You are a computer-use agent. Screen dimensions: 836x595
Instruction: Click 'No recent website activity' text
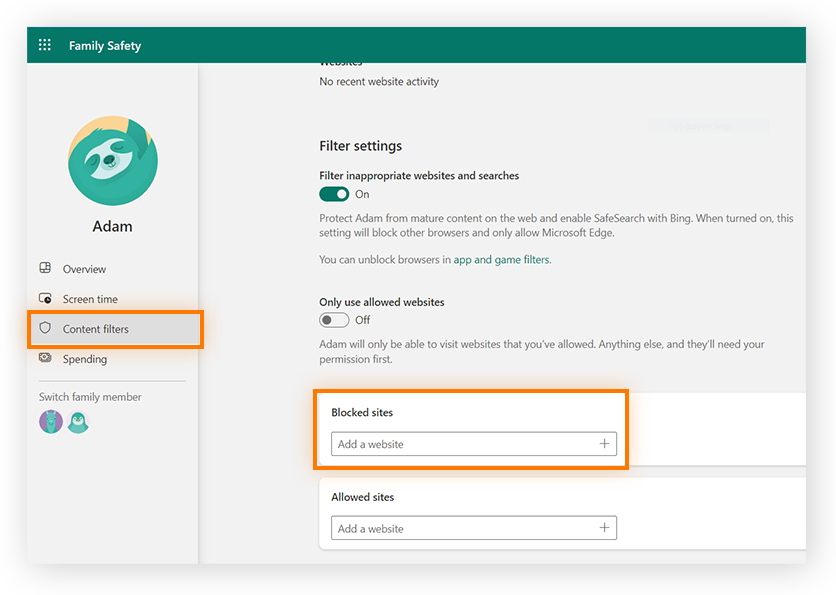tap(379, 82)
